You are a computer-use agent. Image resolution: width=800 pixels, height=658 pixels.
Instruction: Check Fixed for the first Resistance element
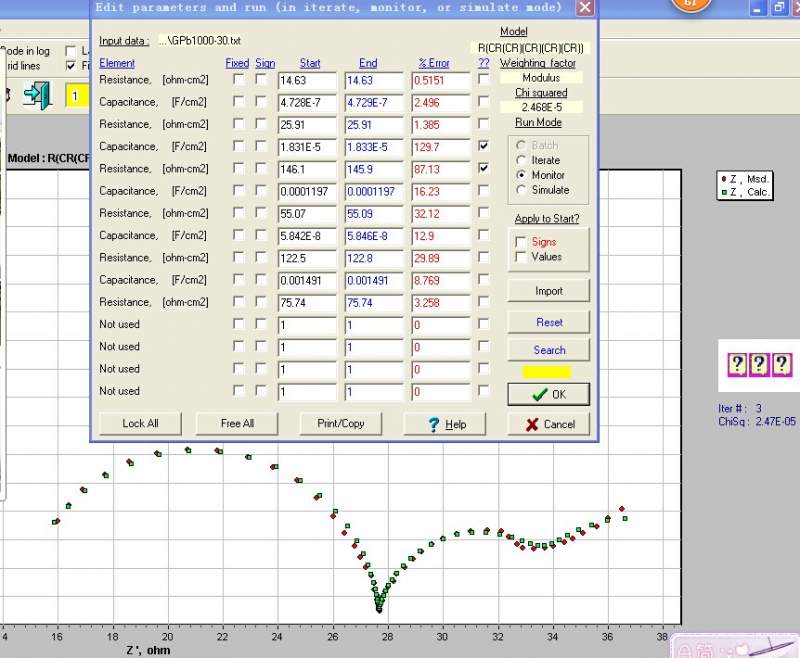(238, 79)
